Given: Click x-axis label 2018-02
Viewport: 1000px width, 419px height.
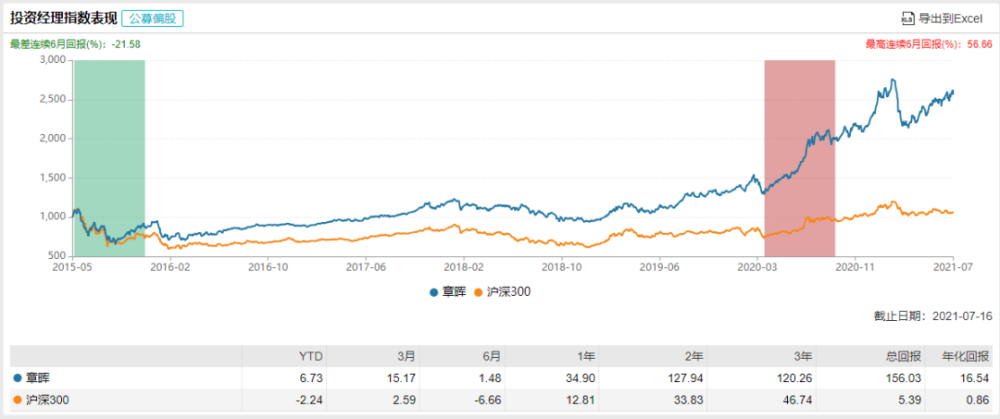Looking at the screenshot, I should click(464, 265).
